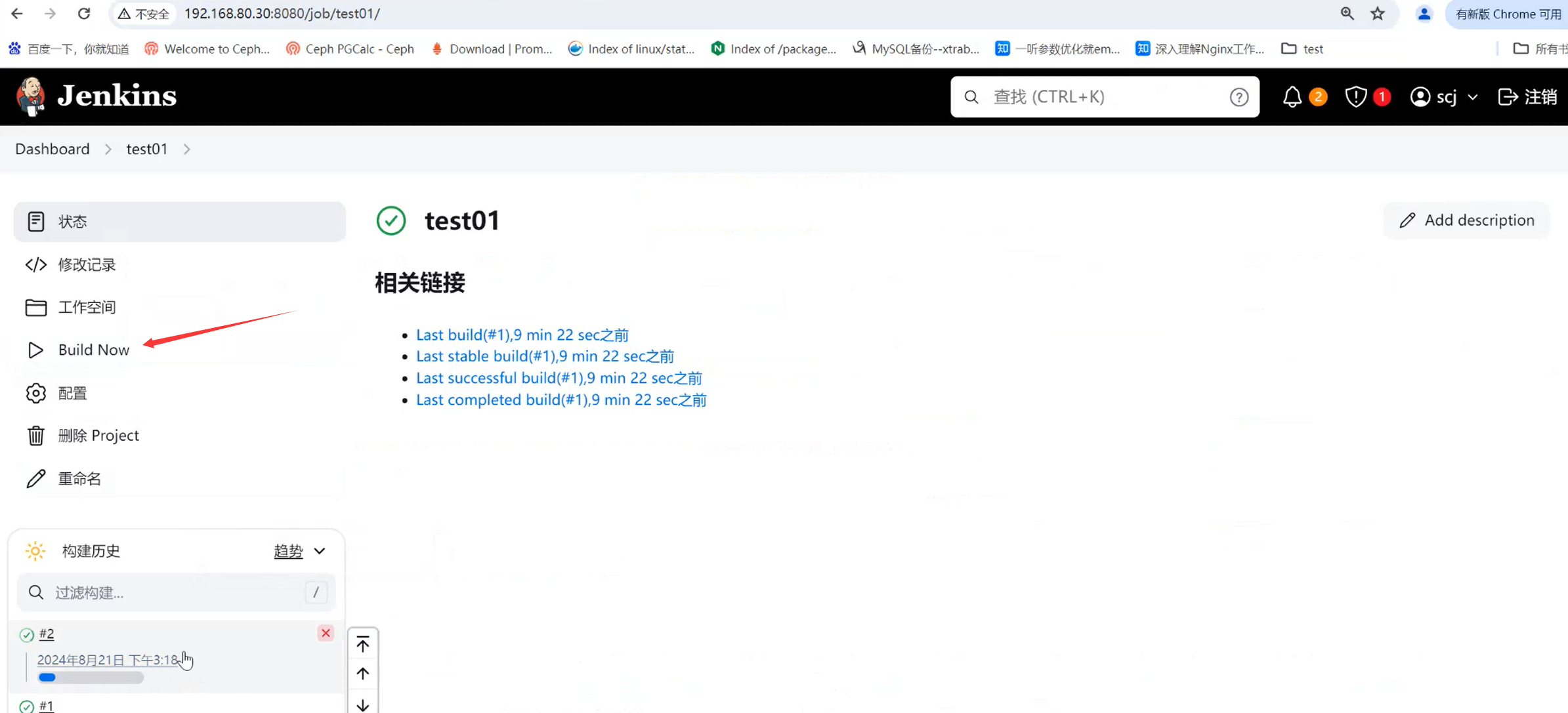The width and height of the screenshot is (1568, 713).
Task: Expand the Dashboard breadcrumb chevron
Action: click(x=108, y=150)
